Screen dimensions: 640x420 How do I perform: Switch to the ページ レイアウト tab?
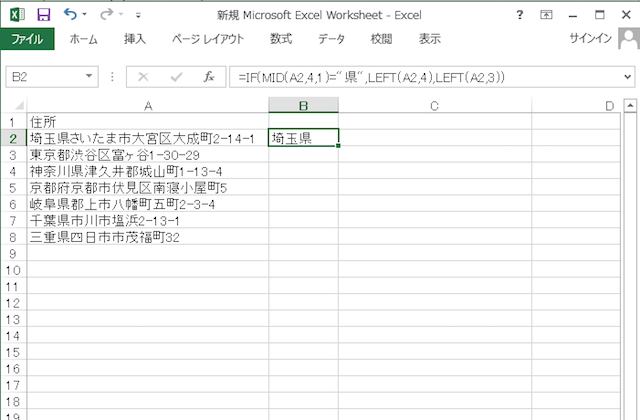click(x=209, y=39)
